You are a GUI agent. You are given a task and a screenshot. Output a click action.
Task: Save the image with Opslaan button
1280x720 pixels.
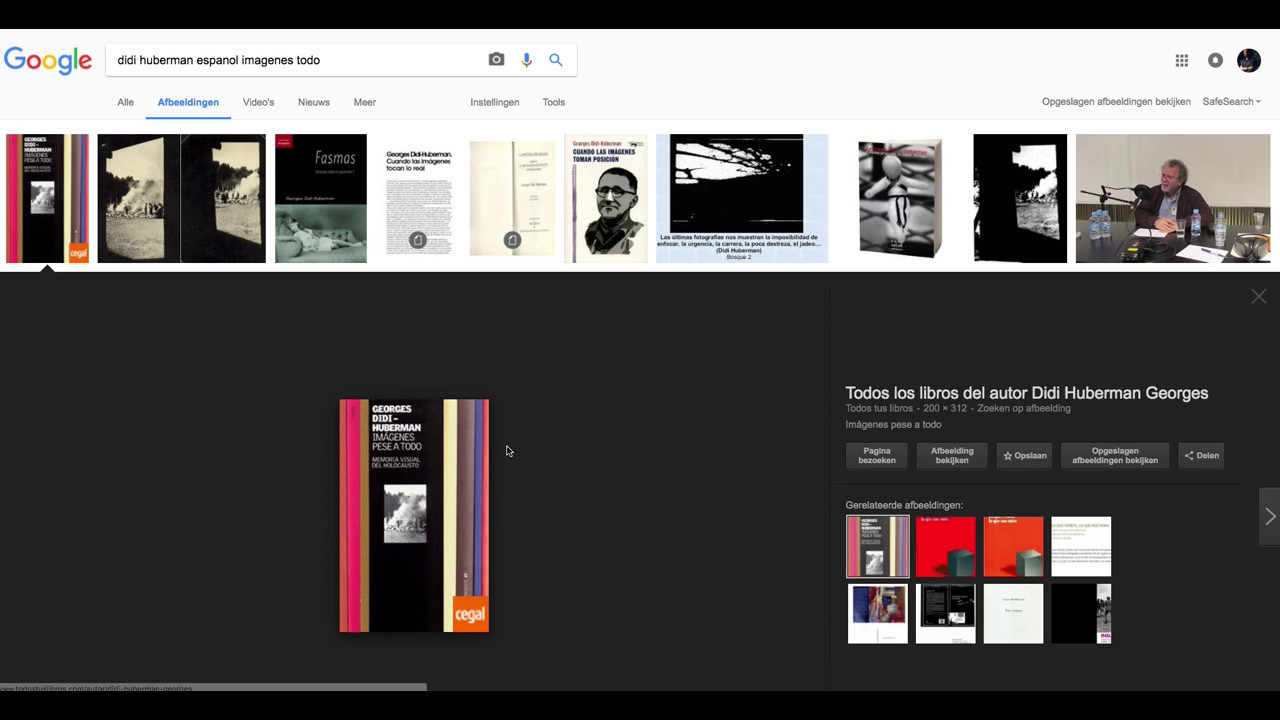pos(1025,456)
